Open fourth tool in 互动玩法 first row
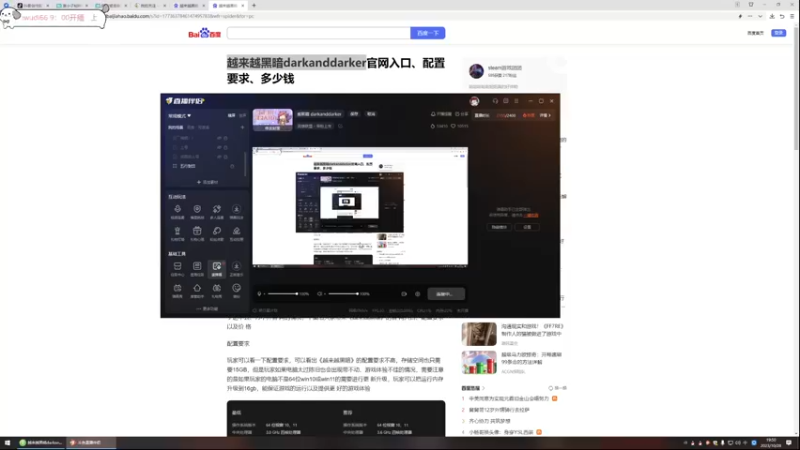Screen dimensions: 800x450 pyautogui.click(x=236, y=212)
